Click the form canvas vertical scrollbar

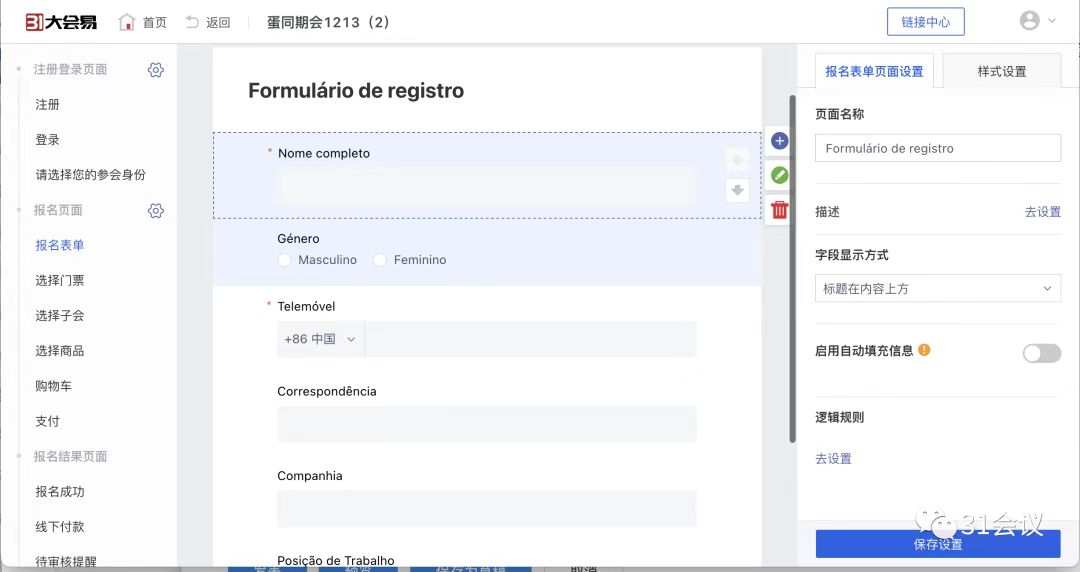click(792, 270)
